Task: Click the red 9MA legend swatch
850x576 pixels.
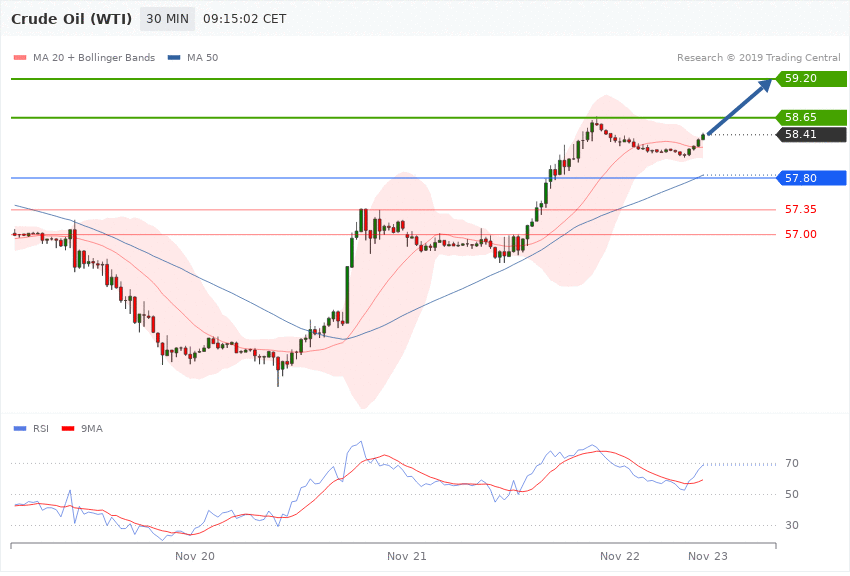Action: (68, 429)
